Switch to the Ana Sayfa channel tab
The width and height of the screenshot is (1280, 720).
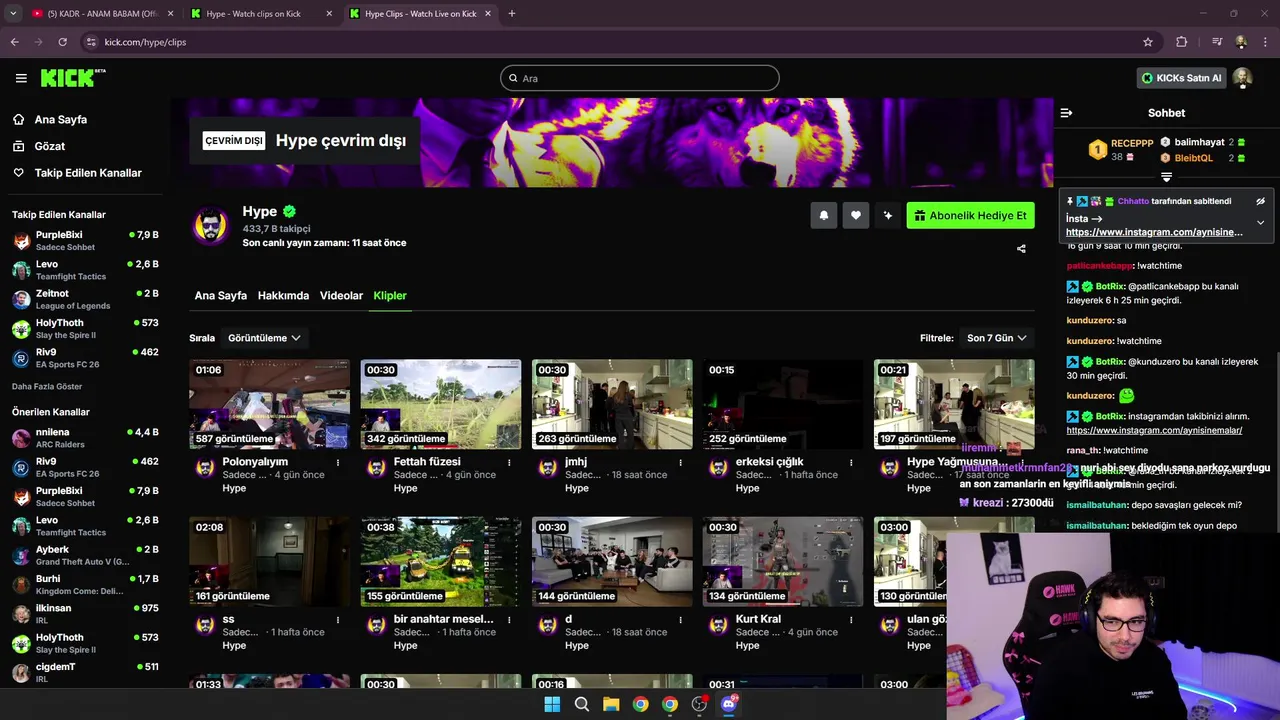point(220,296)
